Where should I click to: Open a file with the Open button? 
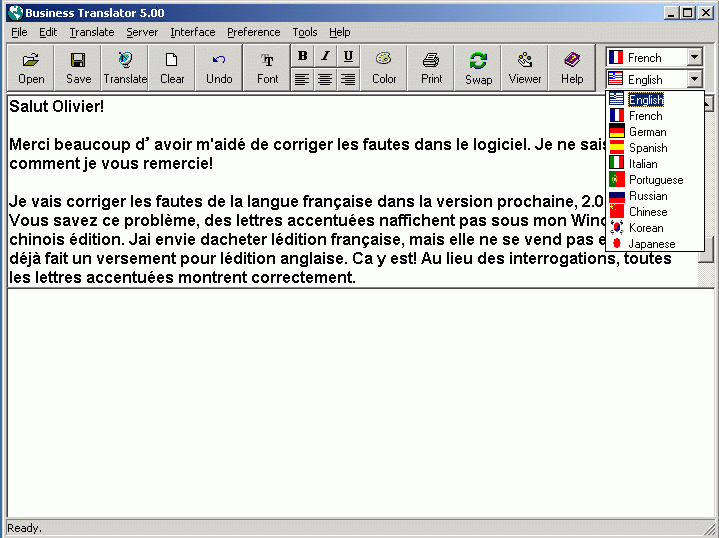[31, 68]
